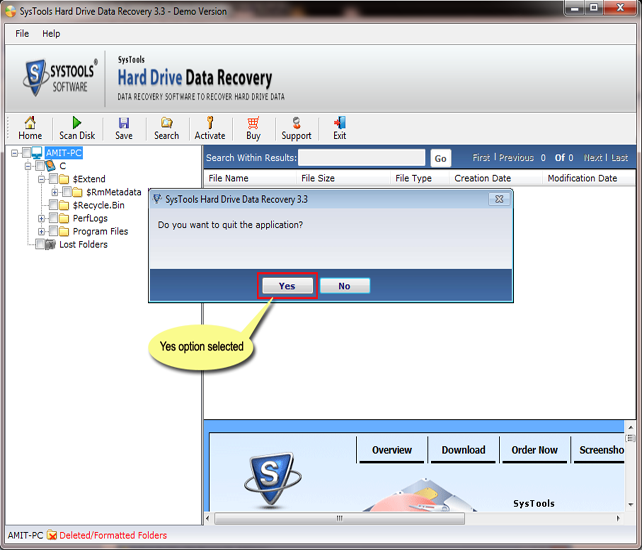Tick the Lost Folders checkbox
The image size is (642, 550).
pyautogui.click(x=40, y=244)
